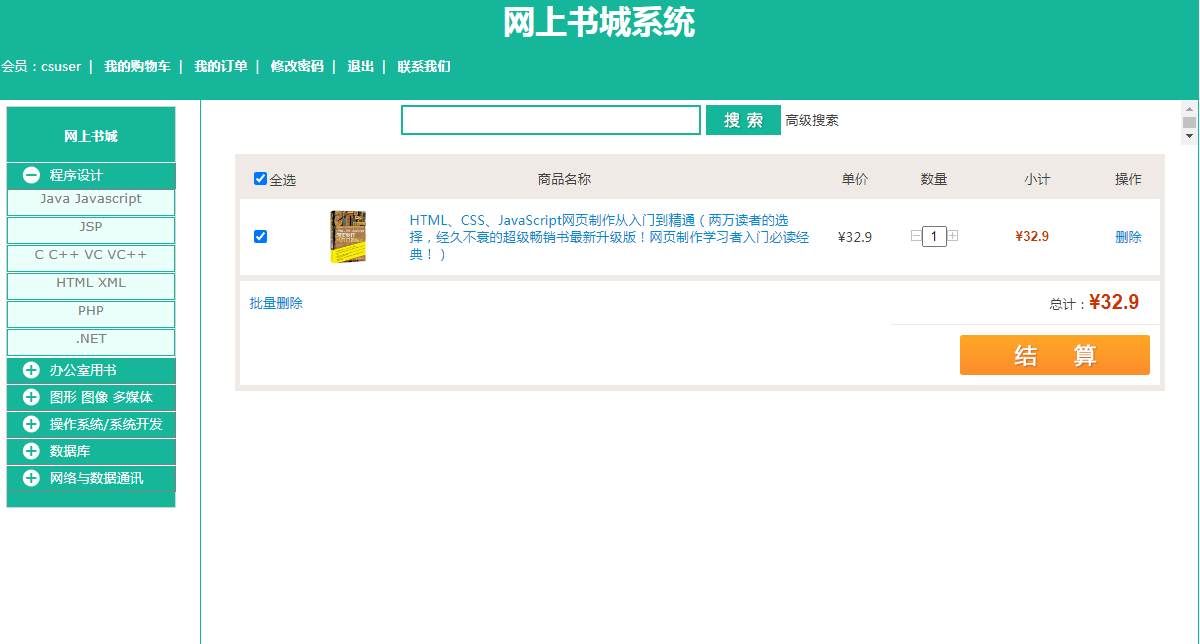
Task: Open the 操作系统/系统开发 category
Action: pyautogui.click(x=106, y=424)
